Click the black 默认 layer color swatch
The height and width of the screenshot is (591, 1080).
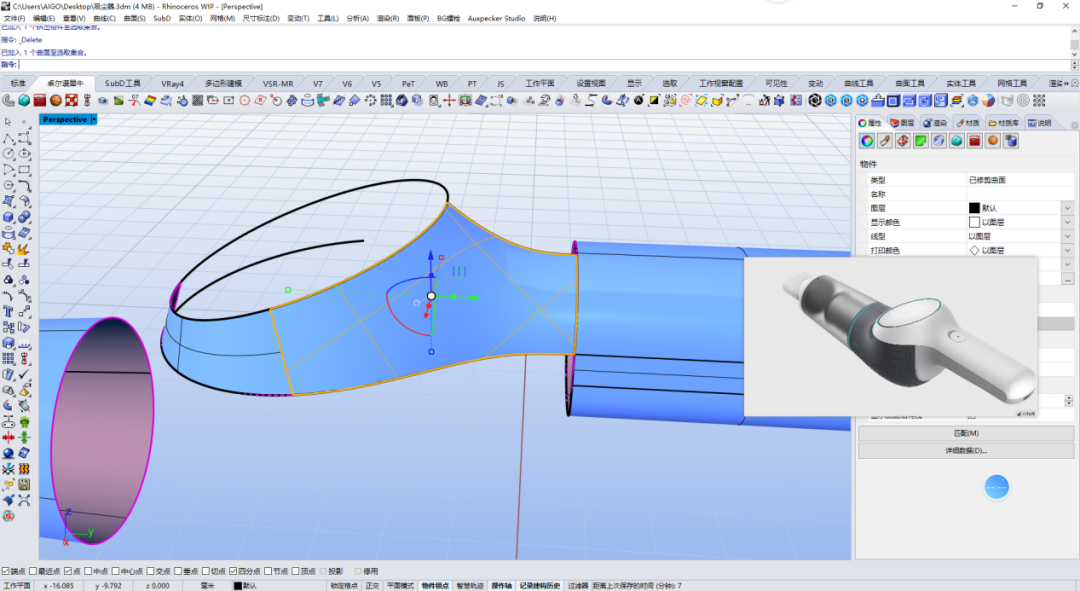974,208
